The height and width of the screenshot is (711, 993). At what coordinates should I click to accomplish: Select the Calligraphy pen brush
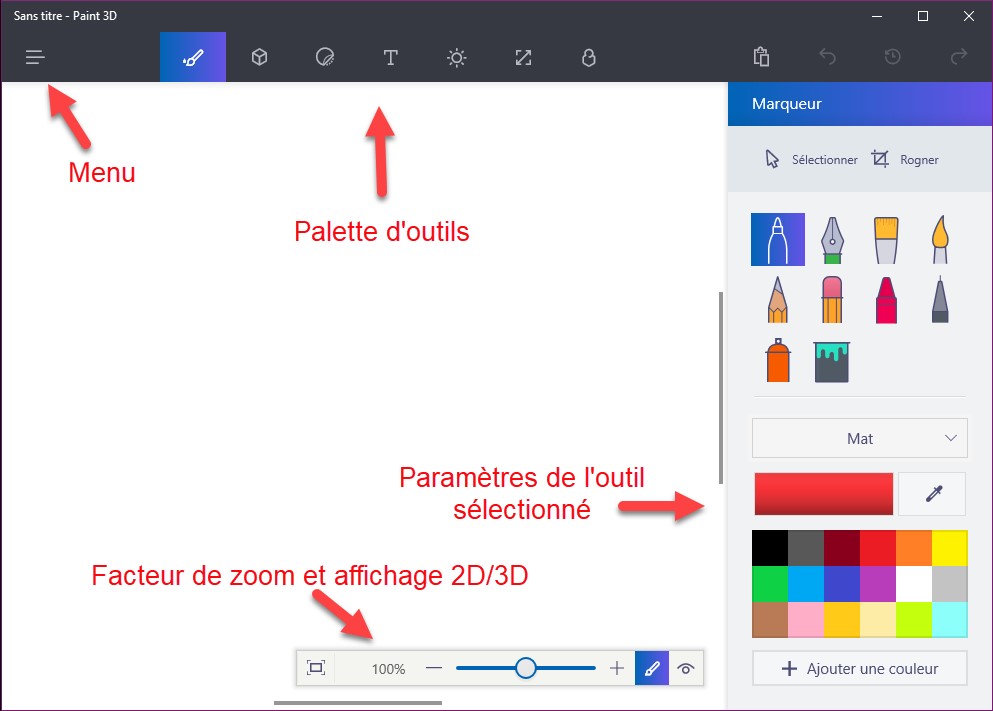pos(832,239)
